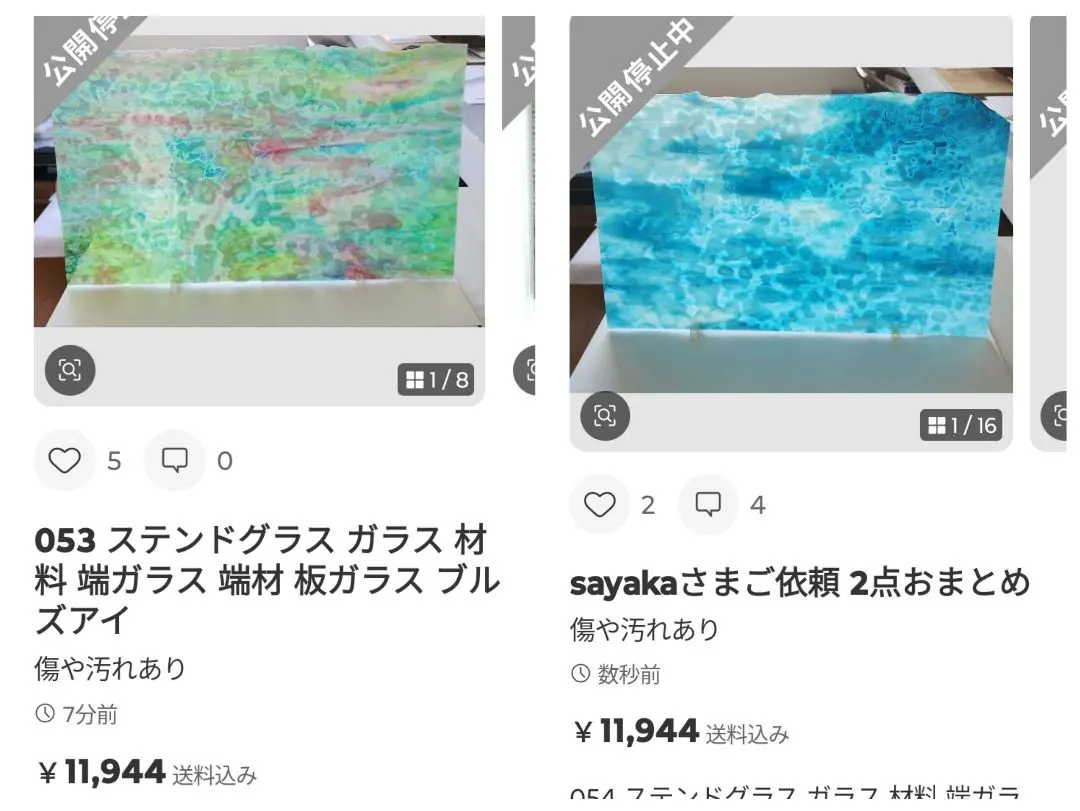
Task: Open comments on listing 053
Action: tap(174, 460)
